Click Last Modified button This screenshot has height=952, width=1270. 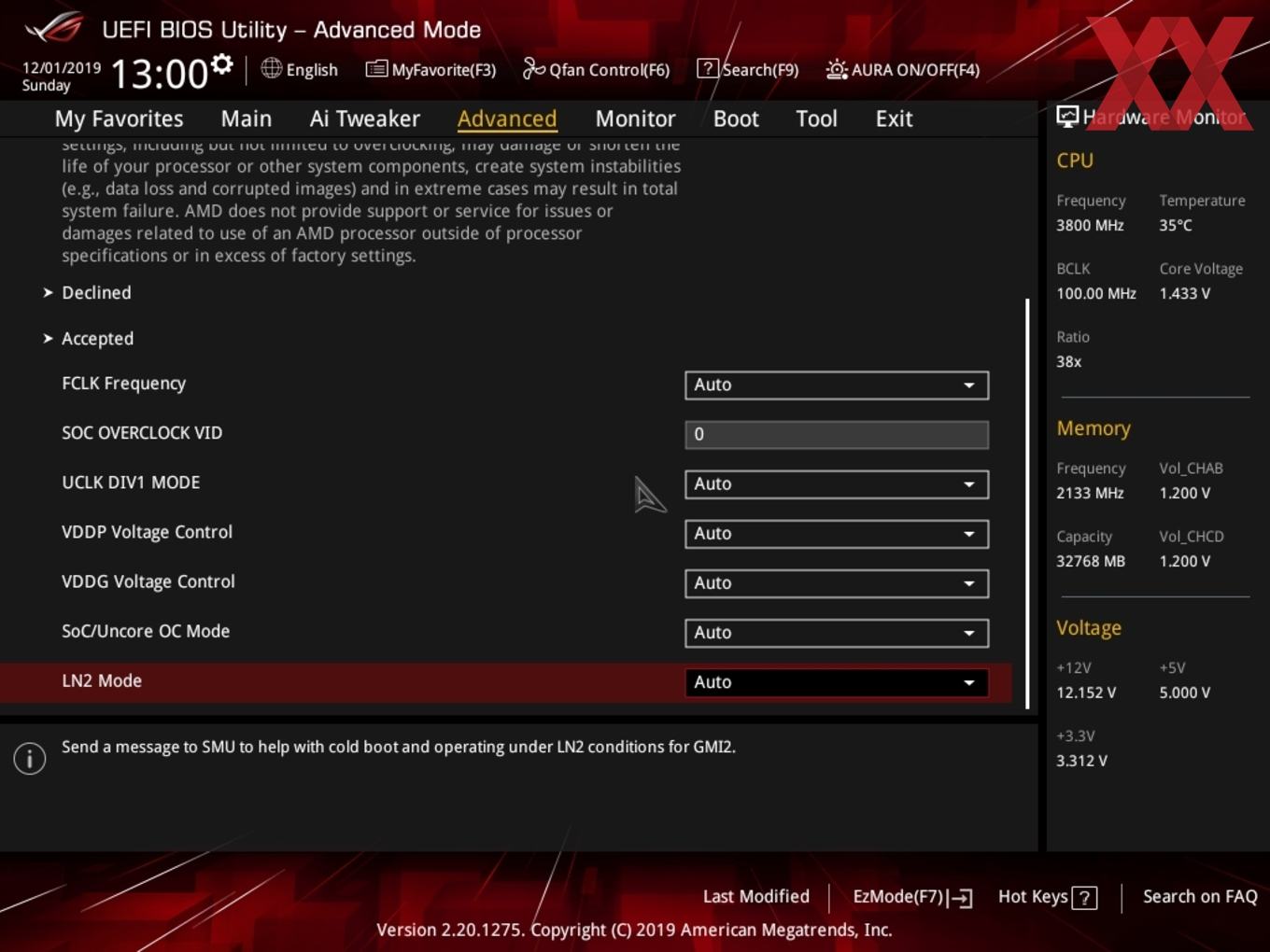755,896
